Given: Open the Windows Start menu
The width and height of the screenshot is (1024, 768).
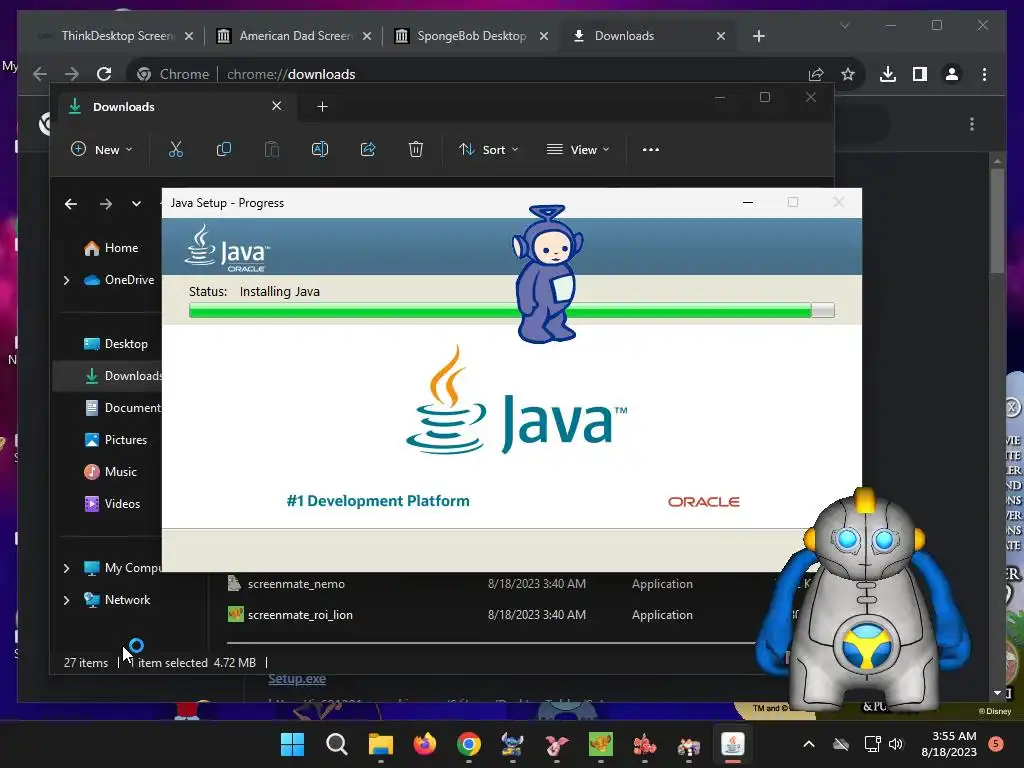Looking at the screenshot, I should pyautogui.click(x=292, y=744).
